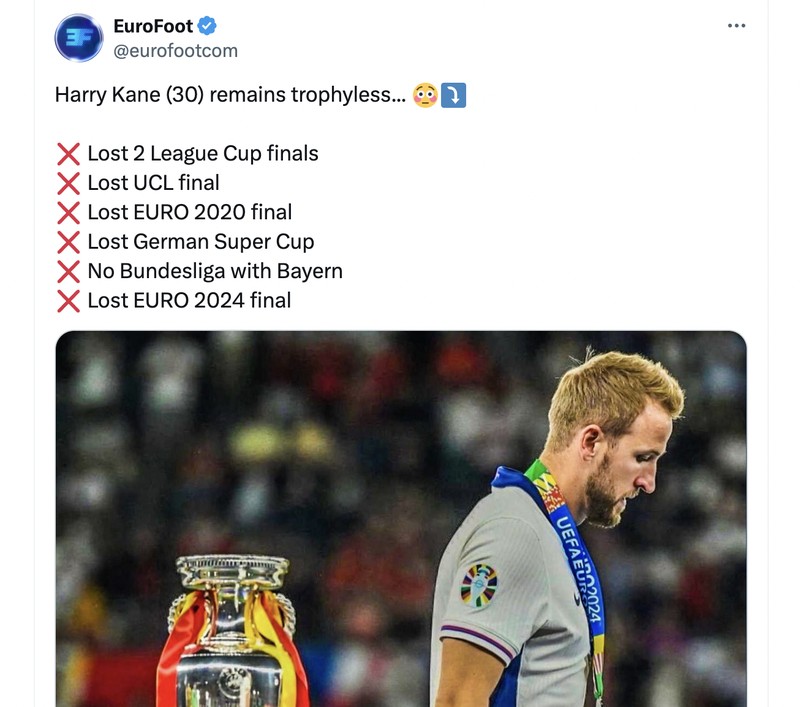800x707 pixels.
Task: Click the red X beside 'Lost UCL final'
Action: pos(67,183)
